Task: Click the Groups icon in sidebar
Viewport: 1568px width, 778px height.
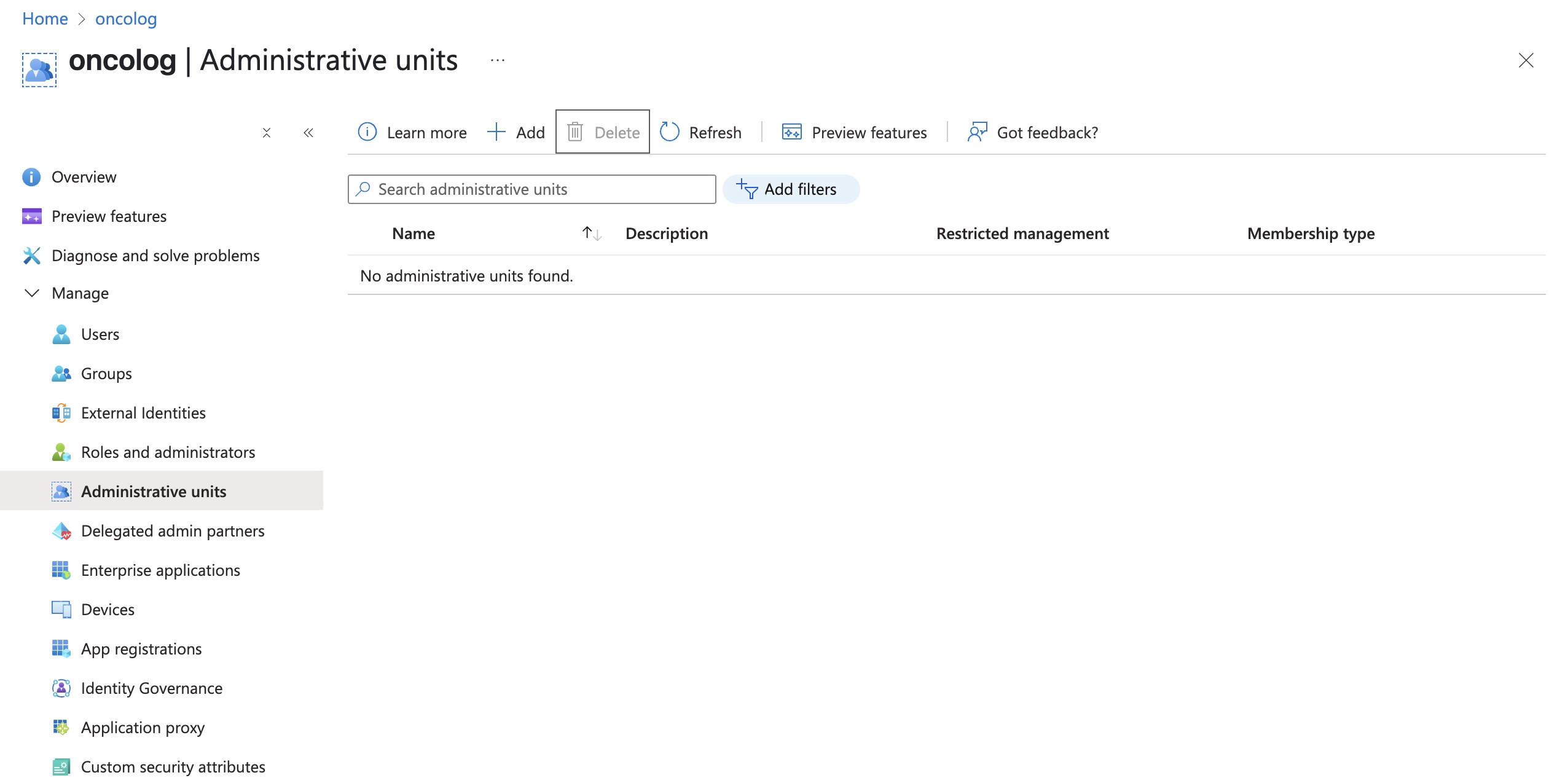Action: pyautogui.click(x=61, y=374)
